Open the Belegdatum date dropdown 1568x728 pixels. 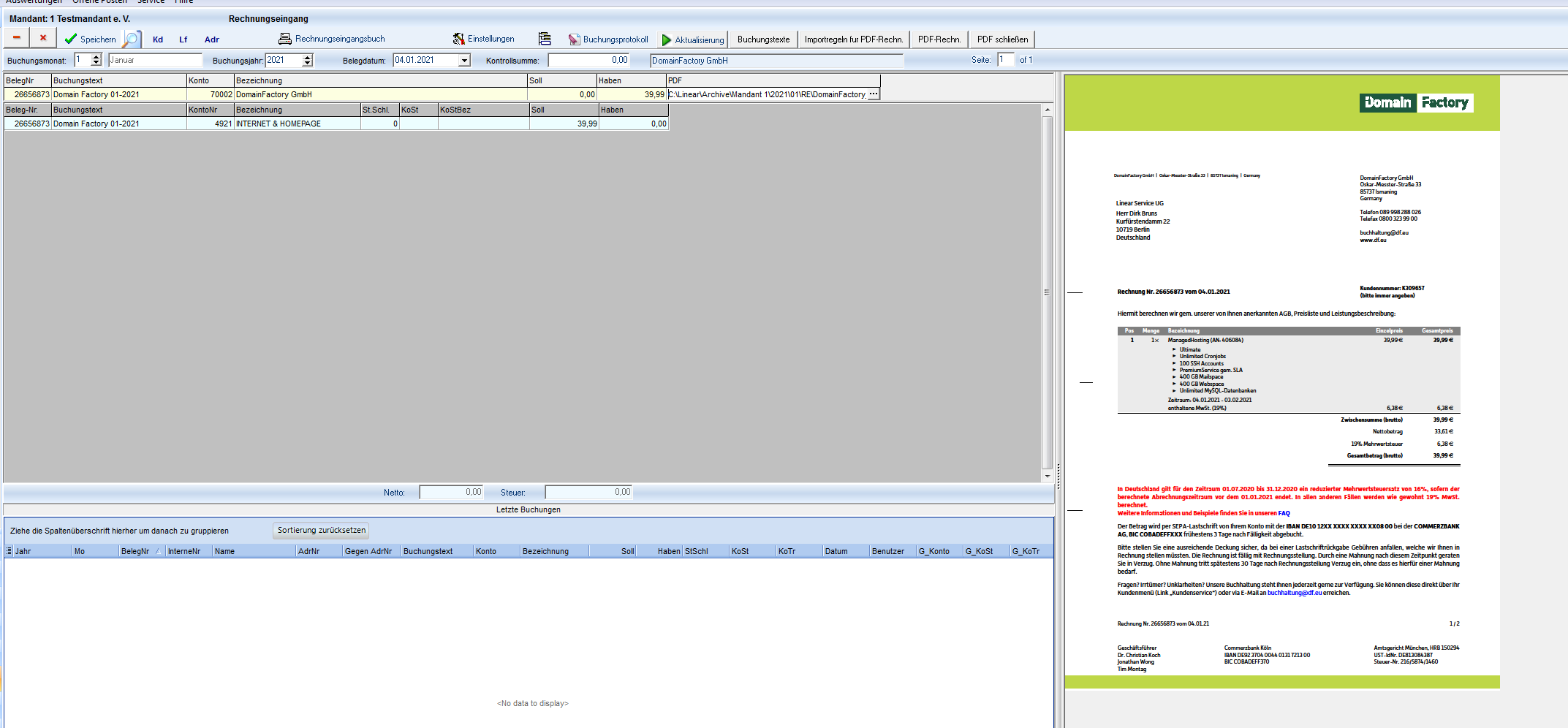(464, 61)
